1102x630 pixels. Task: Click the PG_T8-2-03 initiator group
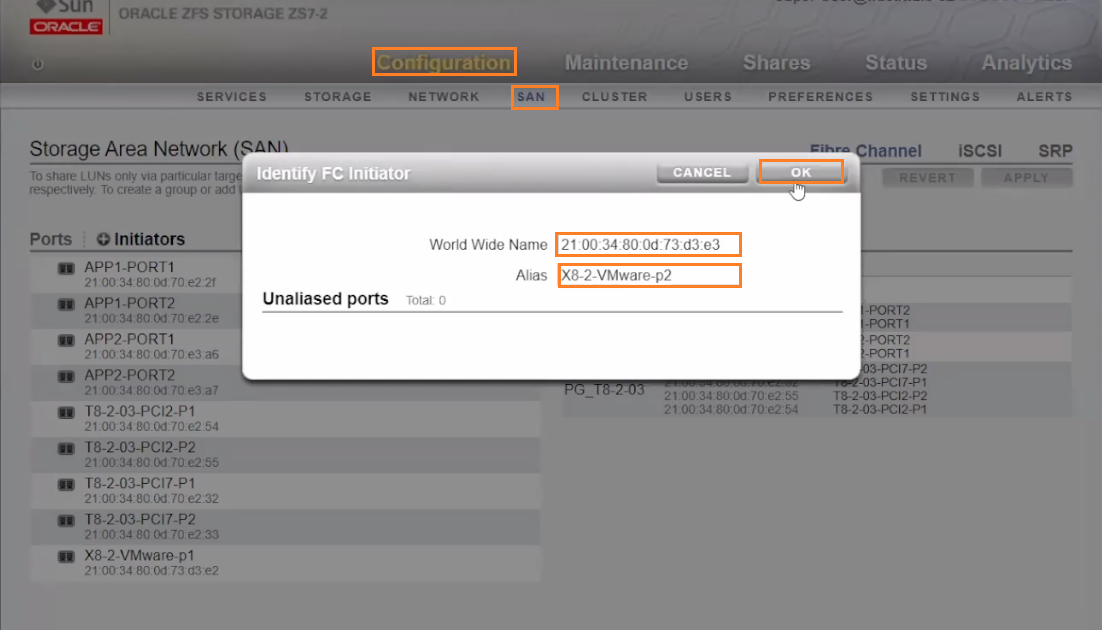[x=604, y=390]
